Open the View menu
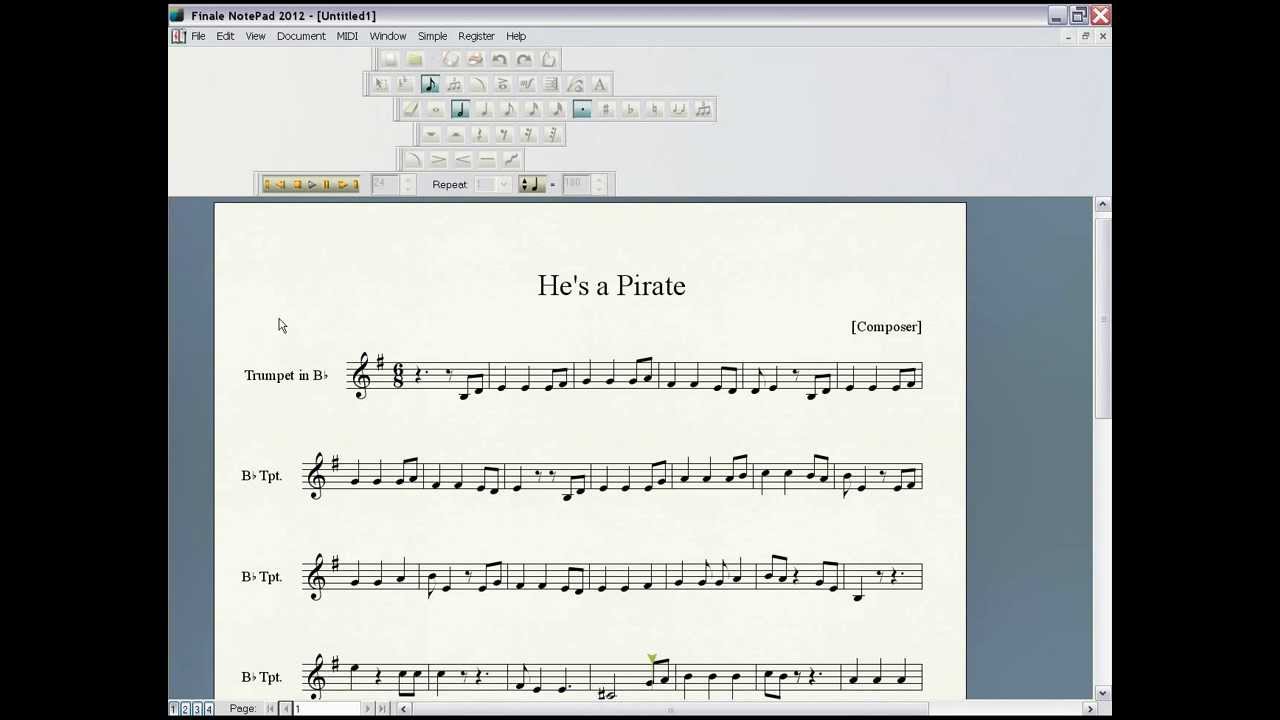 (255, 36)
